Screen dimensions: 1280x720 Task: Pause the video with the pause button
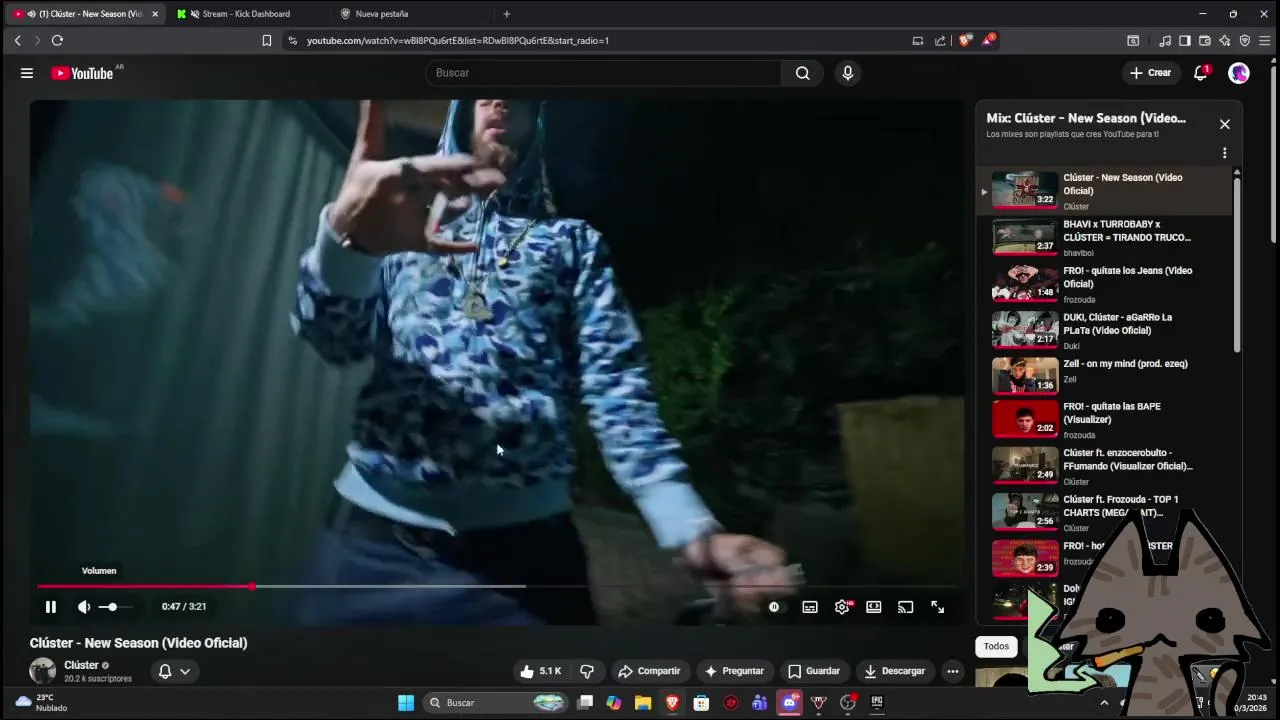50,607
